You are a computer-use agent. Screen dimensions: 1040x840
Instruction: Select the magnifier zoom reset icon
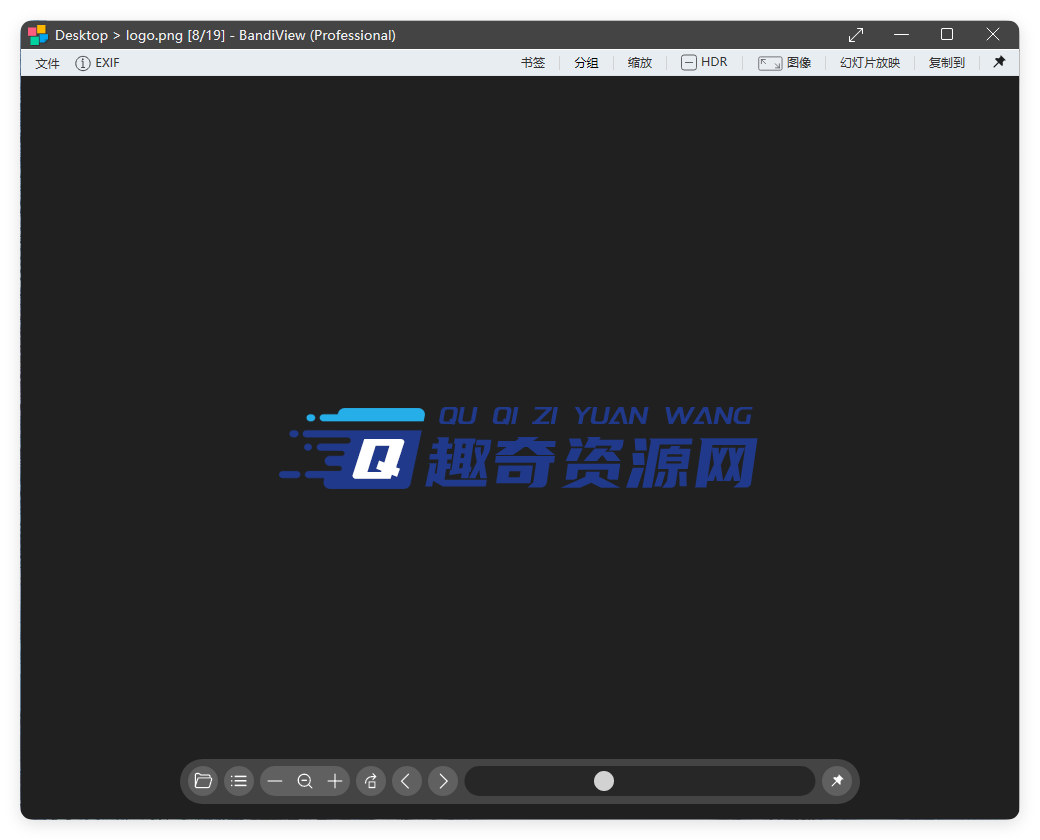coord(305,781)
